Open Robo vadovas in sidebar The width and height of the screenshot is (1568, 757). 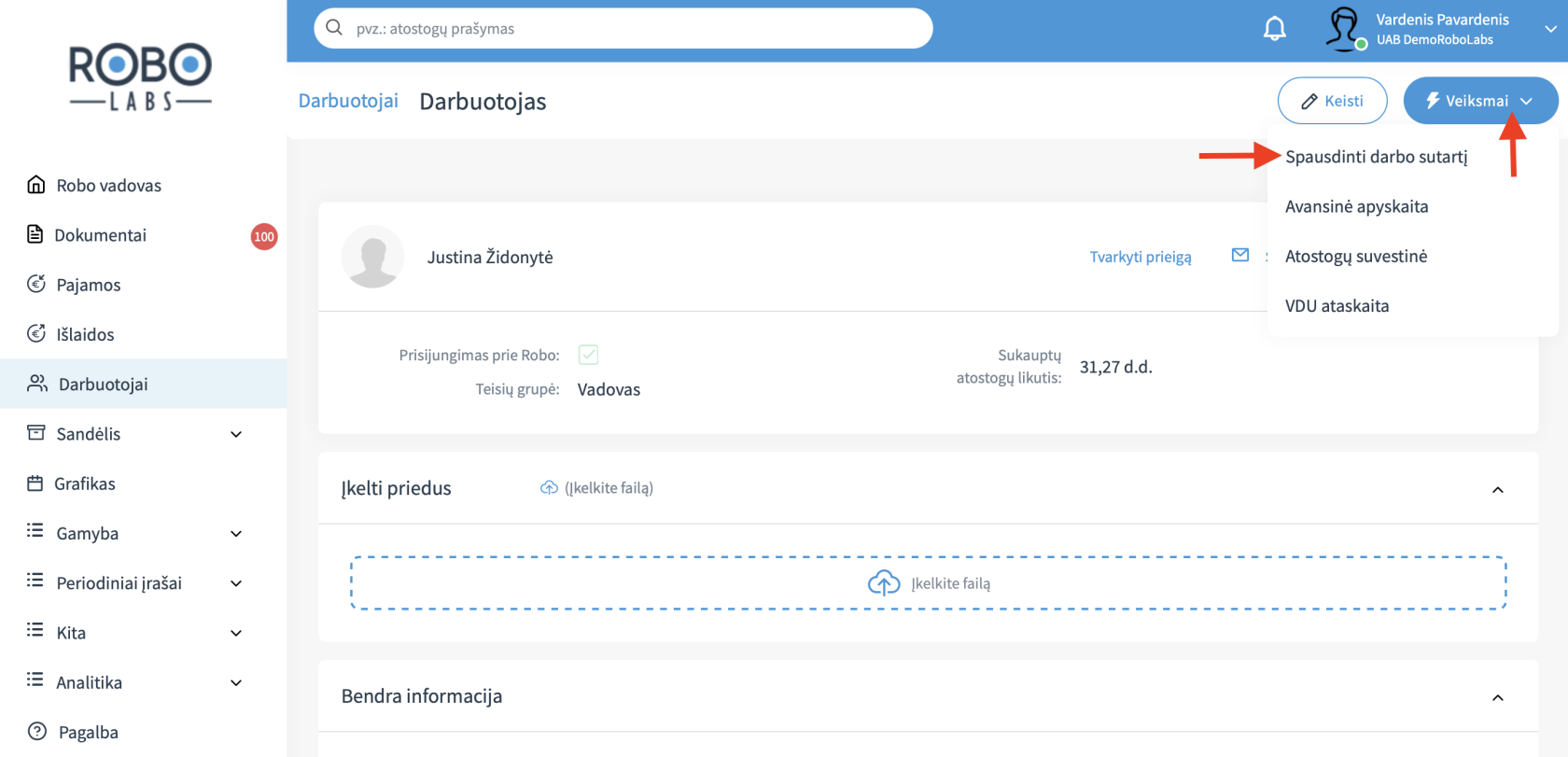[x=108, y=185]
